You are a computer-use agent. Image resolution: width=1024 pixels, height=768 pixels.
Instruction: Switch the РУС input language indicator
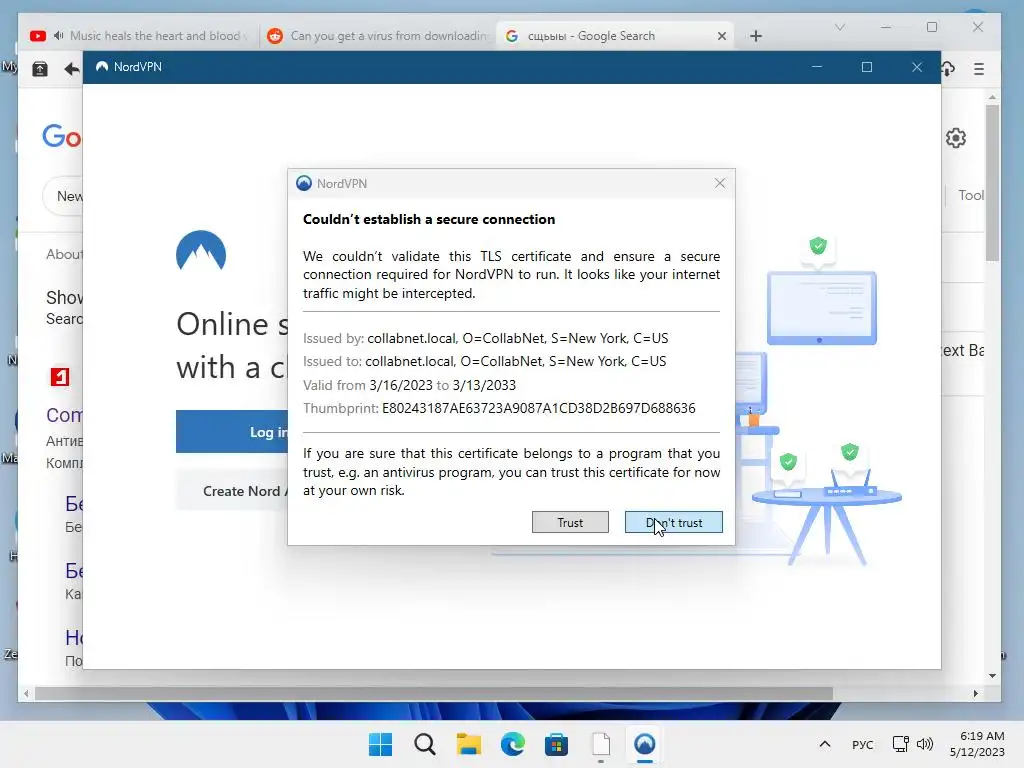coord(862,744)
